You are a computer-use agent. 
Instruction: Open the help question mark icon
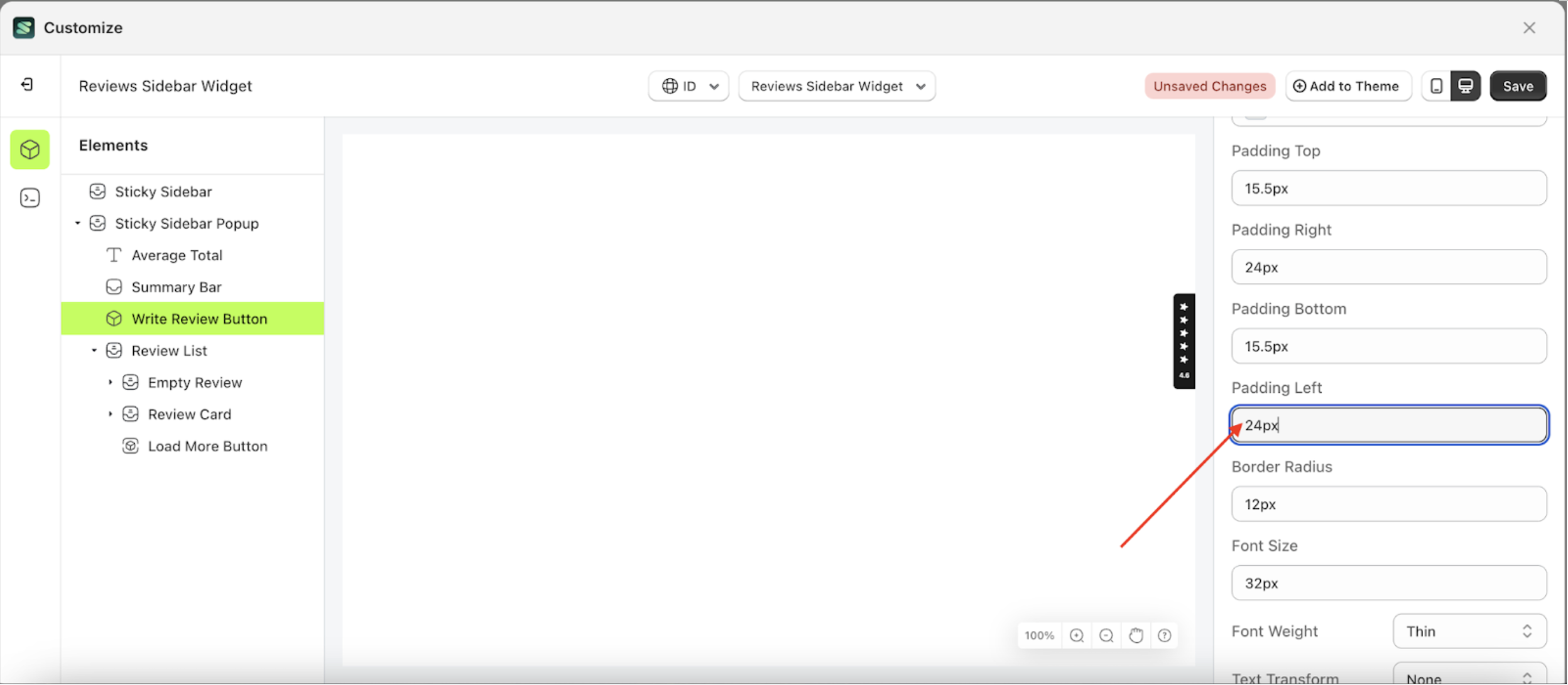(x=1166, y=635)
